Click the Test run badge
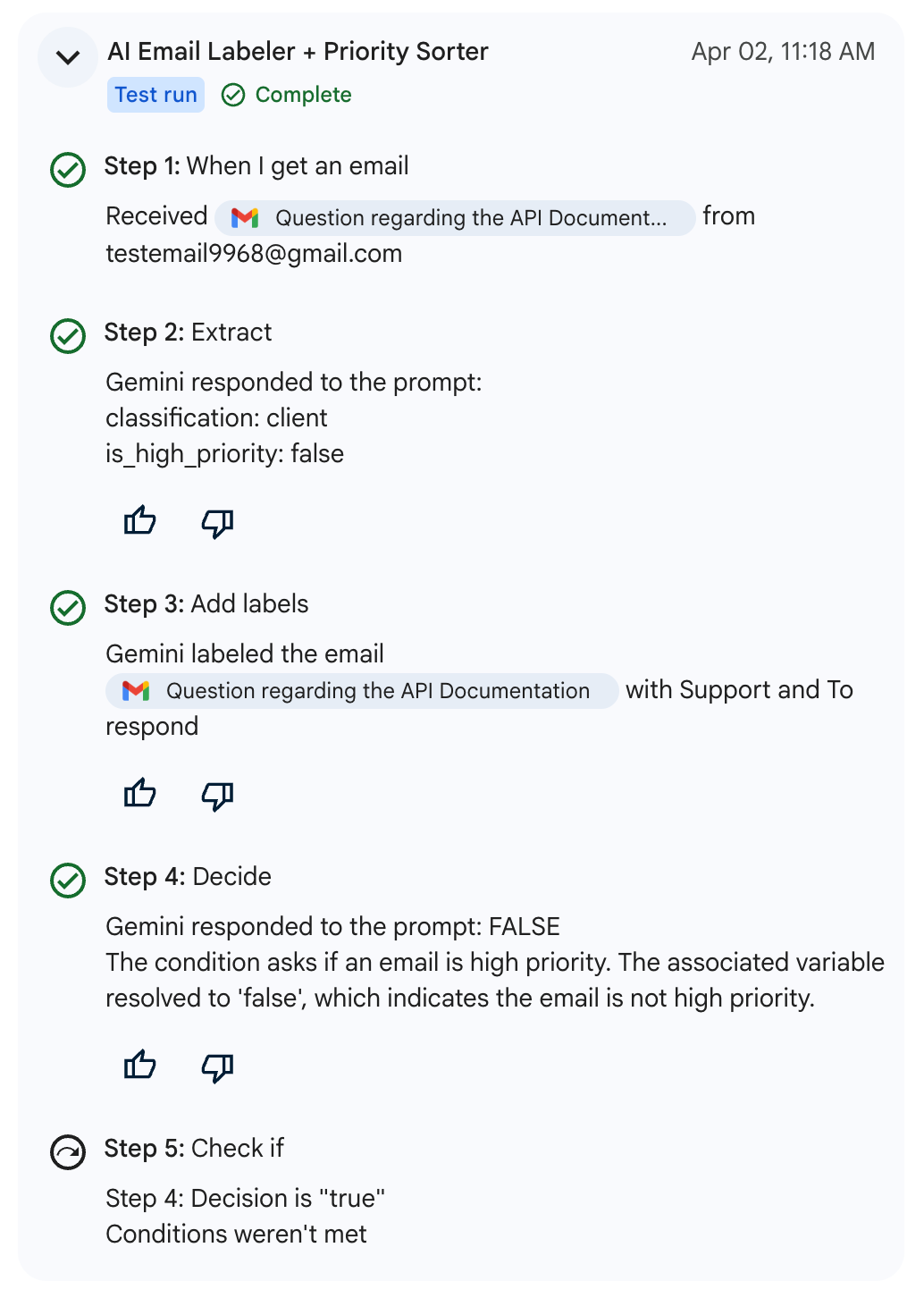The image size is (924, 1298). click(x=155, y=95)
